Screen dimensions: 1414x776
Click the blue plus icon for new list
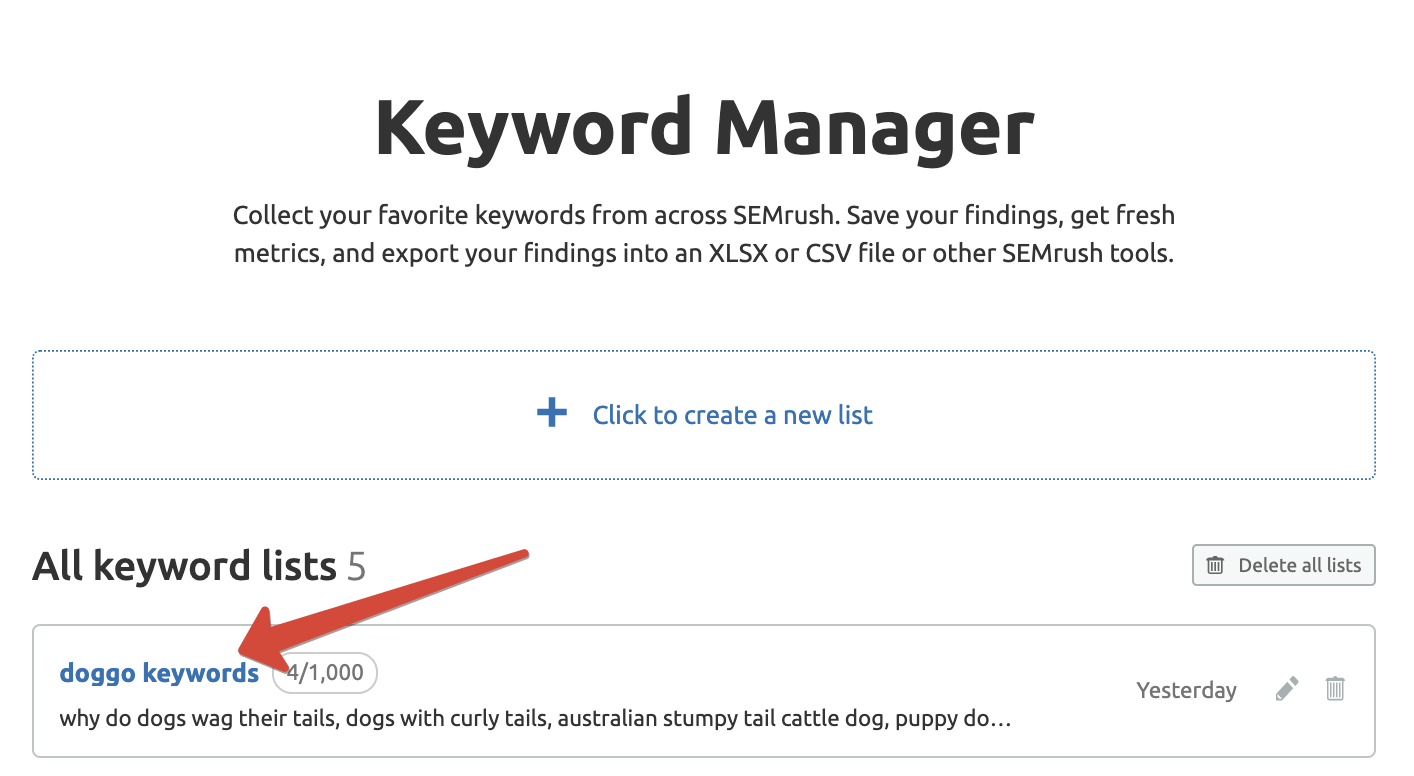click(x=552, y=414)
